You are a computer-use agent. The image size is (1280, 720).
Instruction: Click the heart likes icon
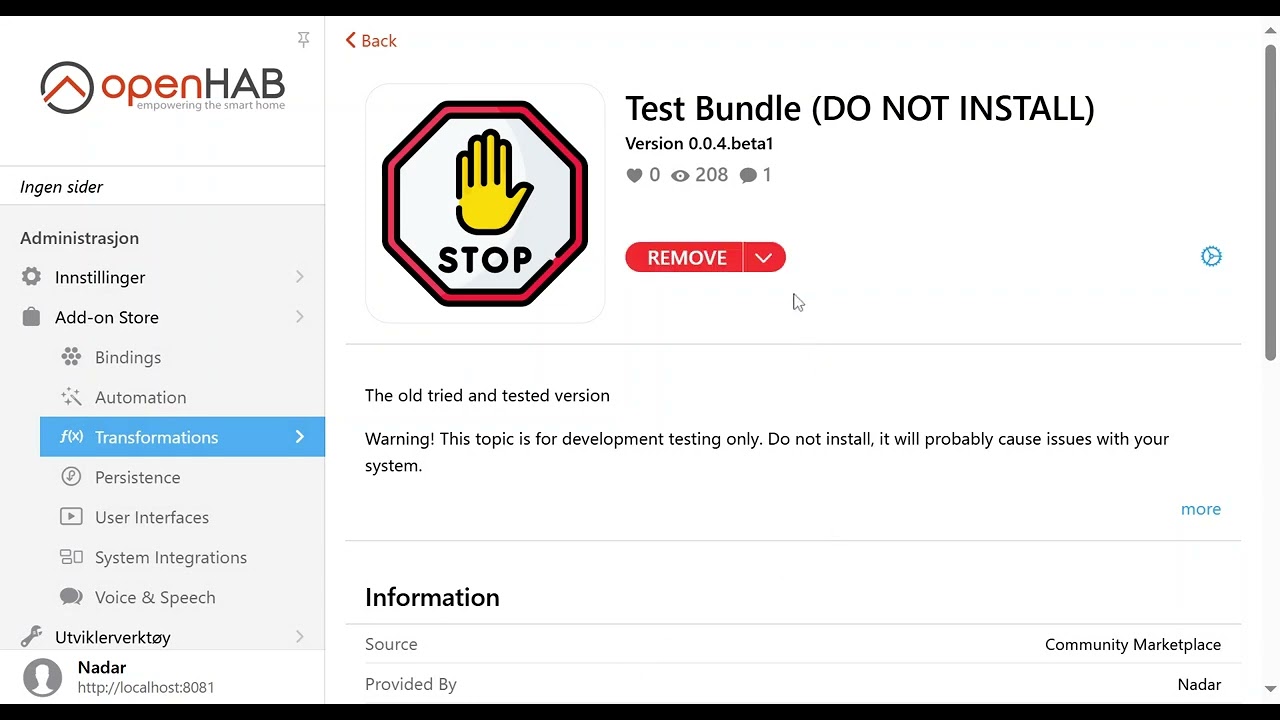634,176
